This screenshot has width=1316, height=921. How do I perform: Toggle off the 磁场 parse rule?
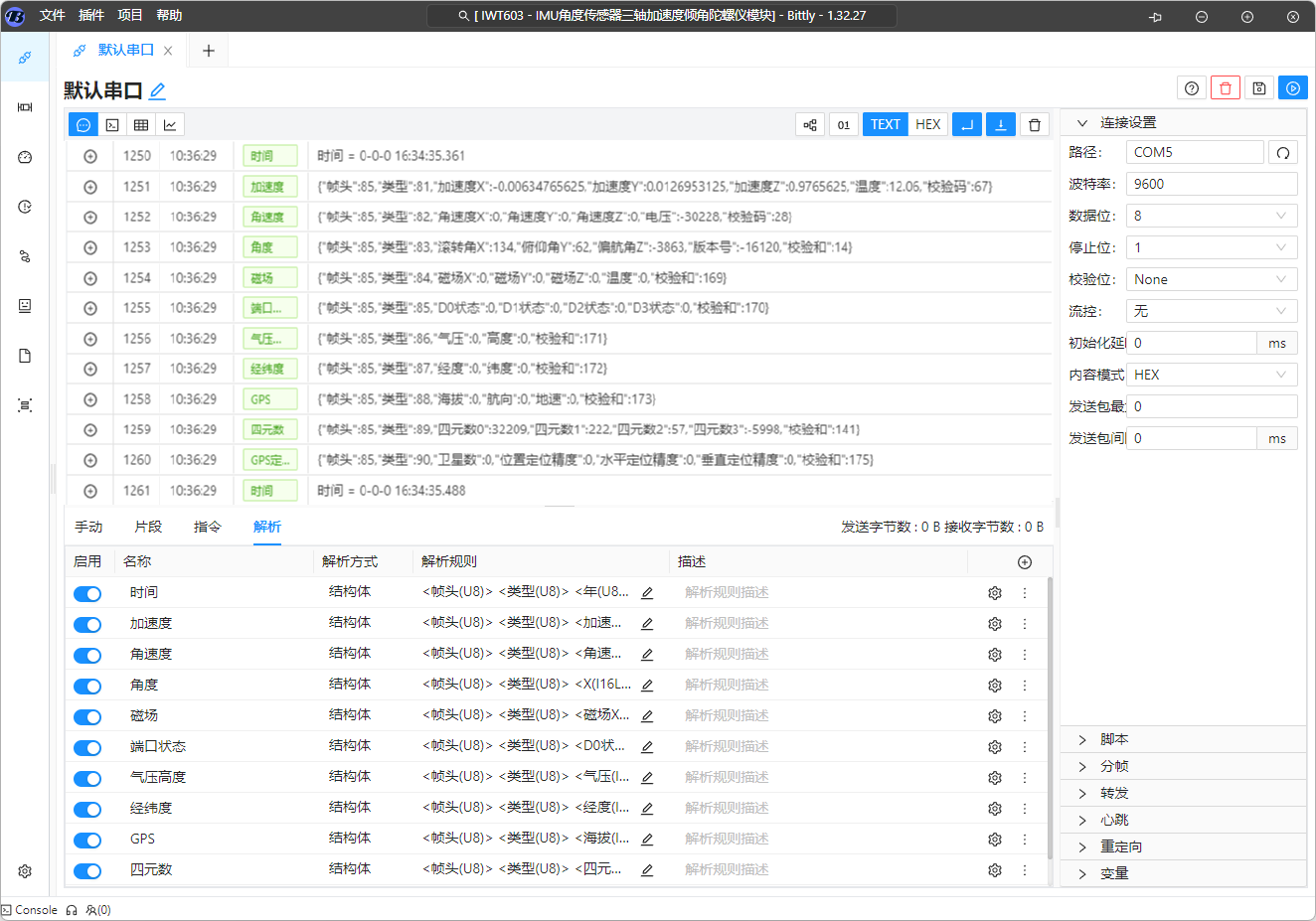click(87, 716)
